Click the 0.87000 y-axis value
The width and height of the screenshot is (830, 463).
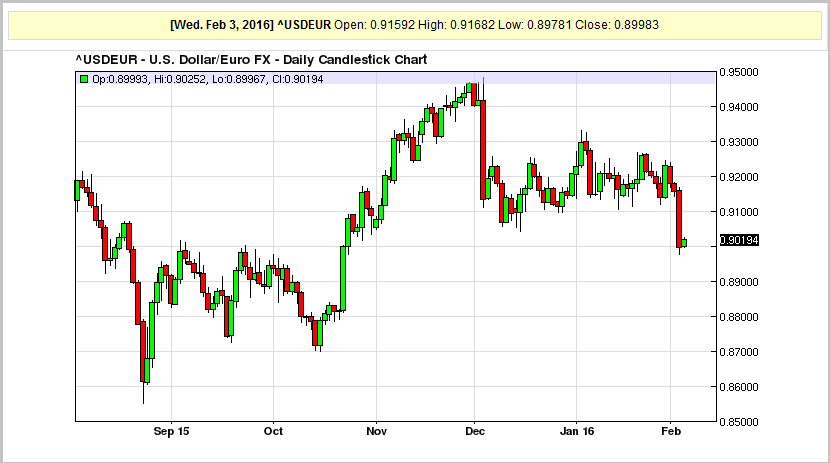(x=739, y=352)
